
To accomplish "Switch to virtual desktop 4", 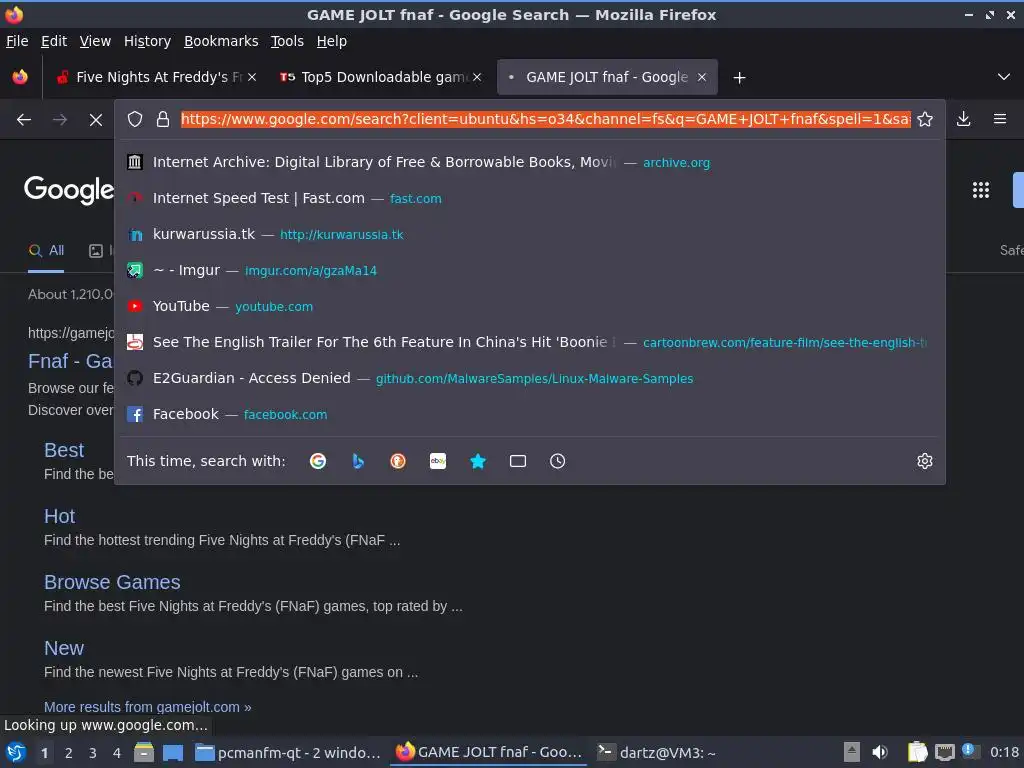I will (x=117, y=753).
